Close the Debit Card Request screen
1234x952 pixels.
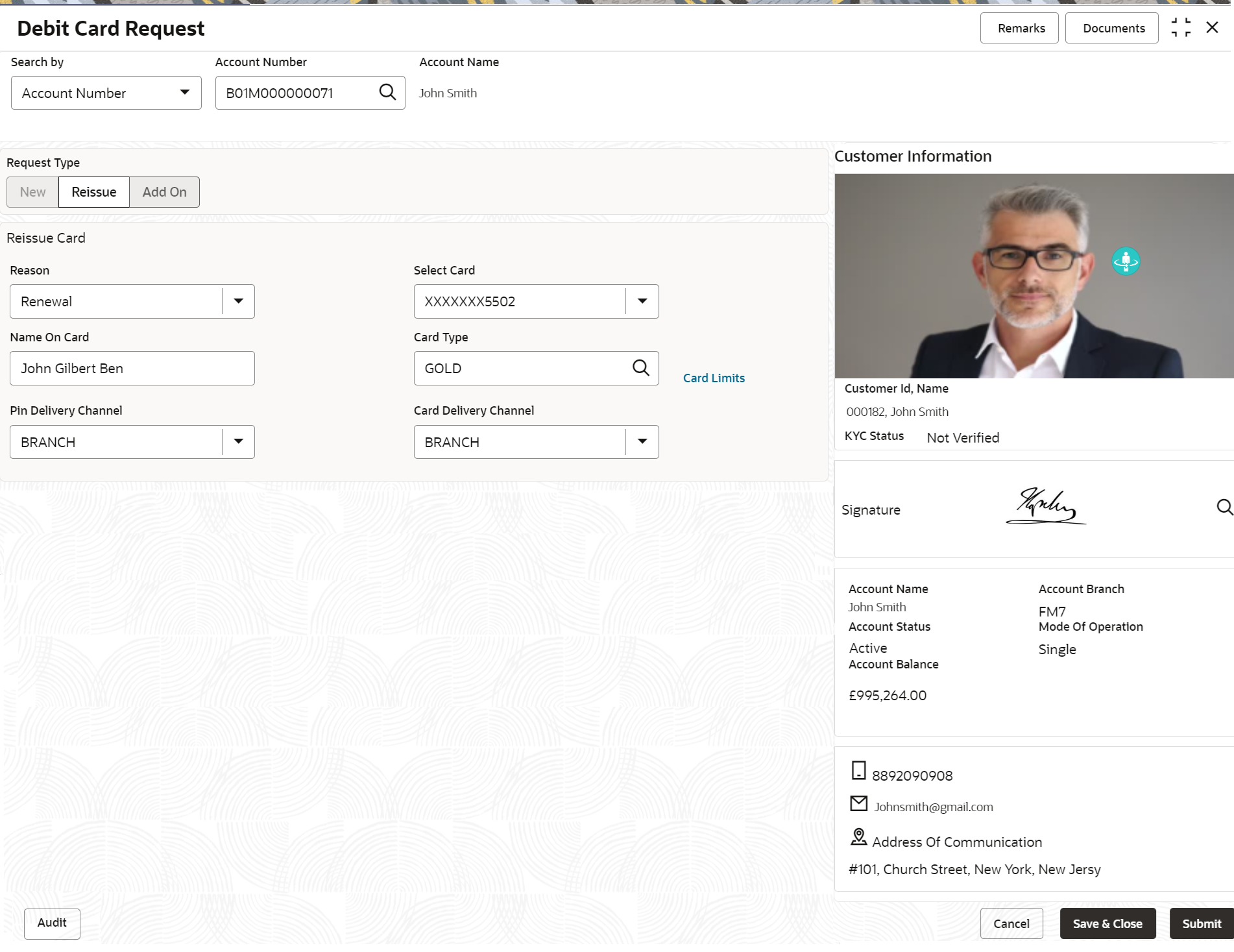1212,27
